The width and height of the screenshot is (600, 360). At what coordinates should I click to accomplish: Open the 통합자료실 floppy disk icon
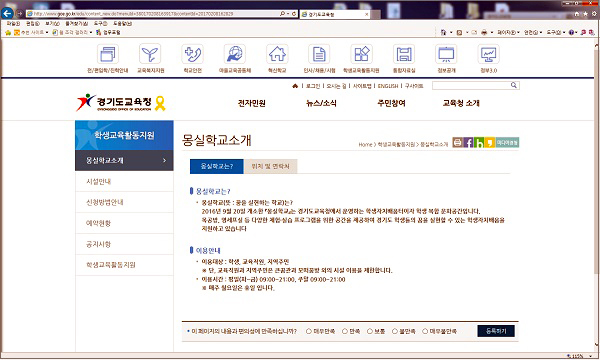[x=404, y=54]
